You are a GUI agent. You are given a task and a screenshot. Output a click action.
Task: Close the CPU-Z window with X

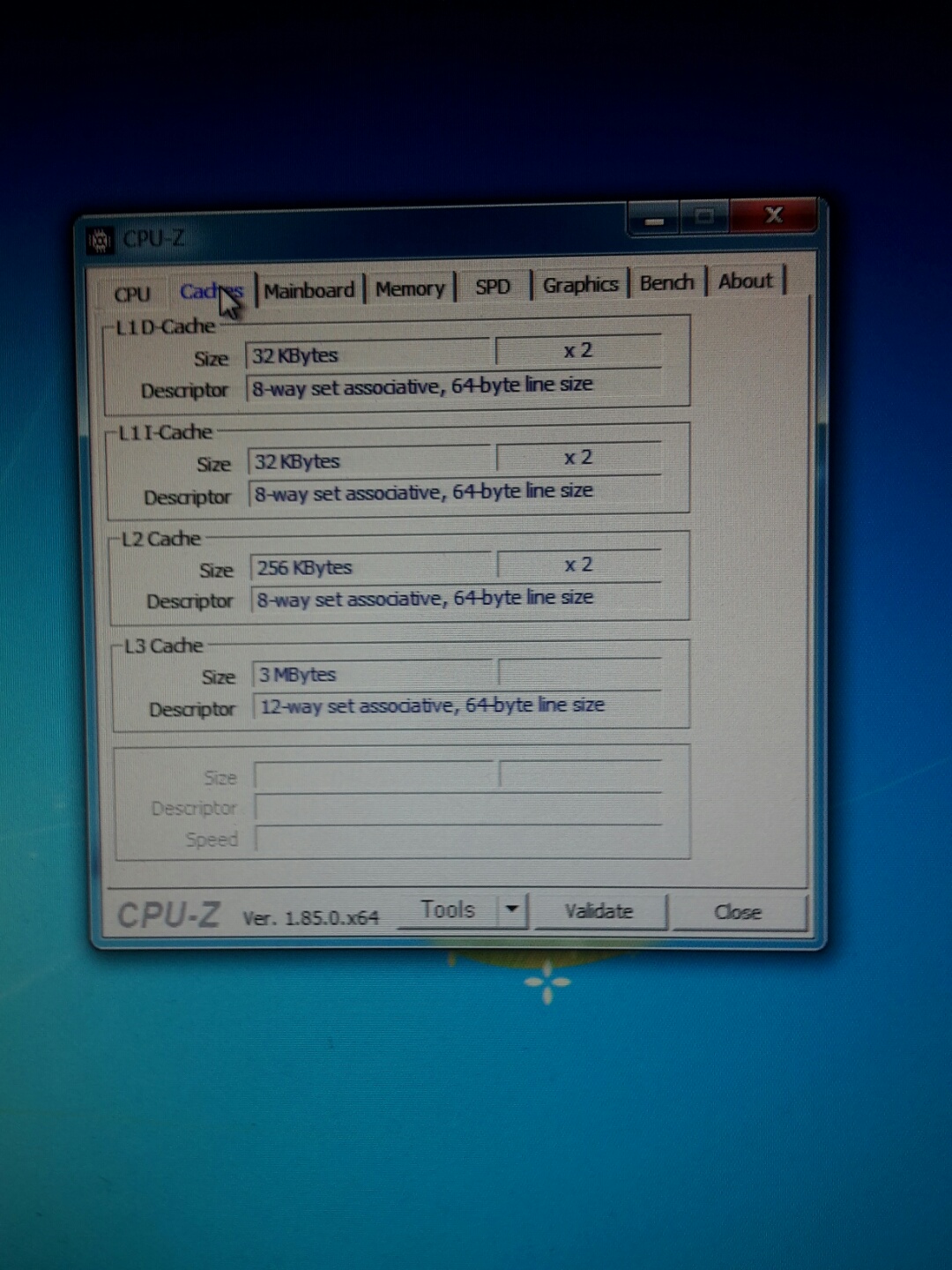(774, 215)
